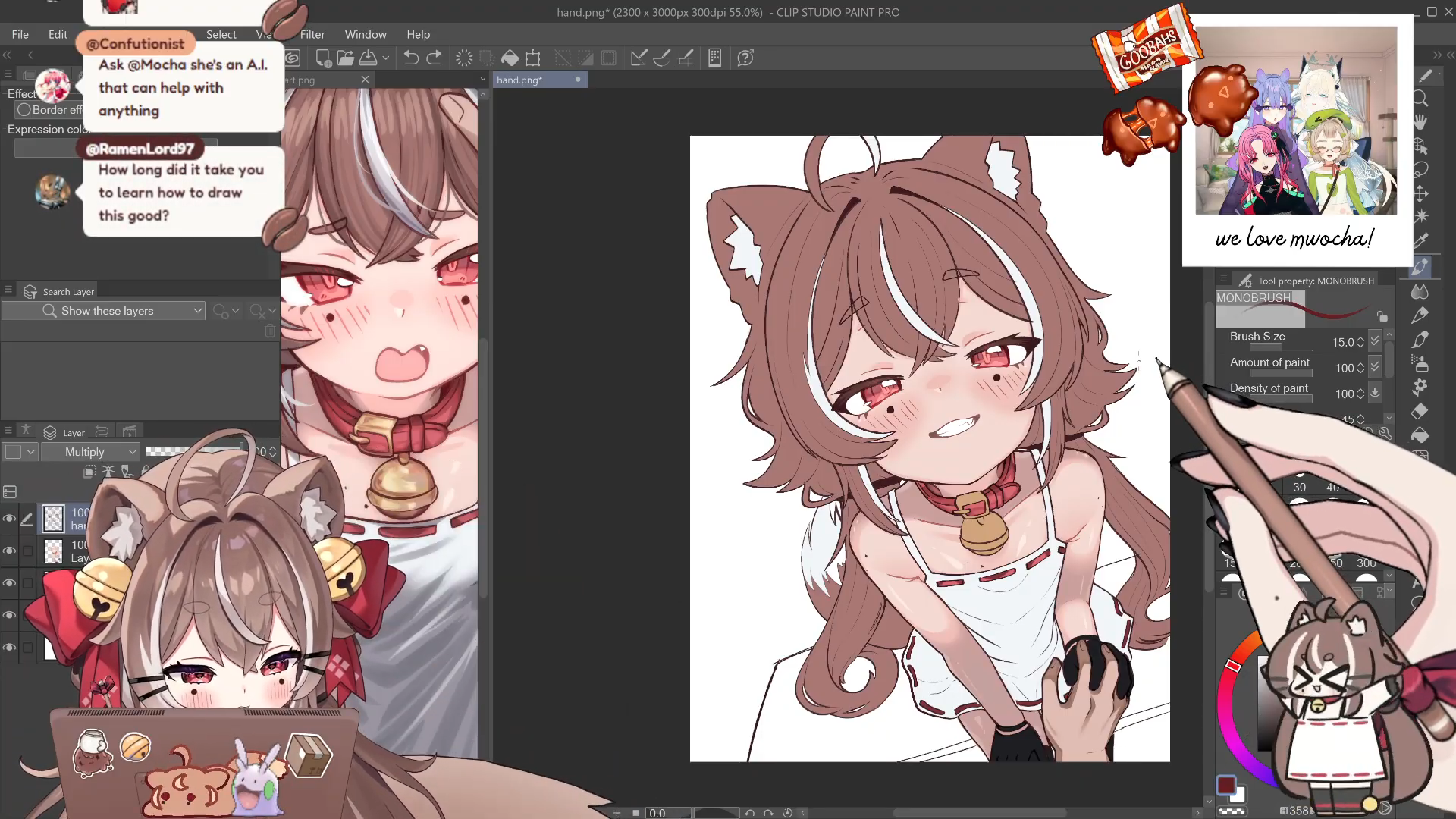Select the Airbrush tool

click(1420, 363)
